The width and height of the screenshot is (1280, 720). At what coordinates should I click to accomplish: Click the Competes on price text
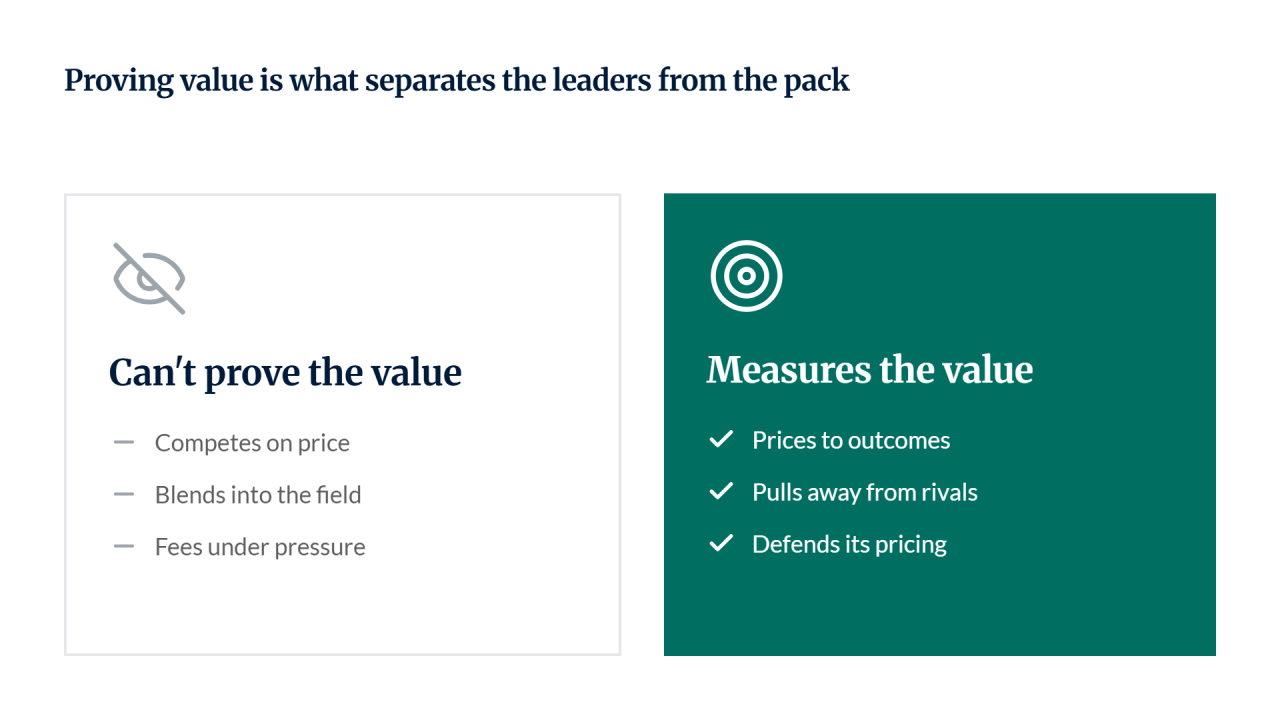[x=252, y=443]
